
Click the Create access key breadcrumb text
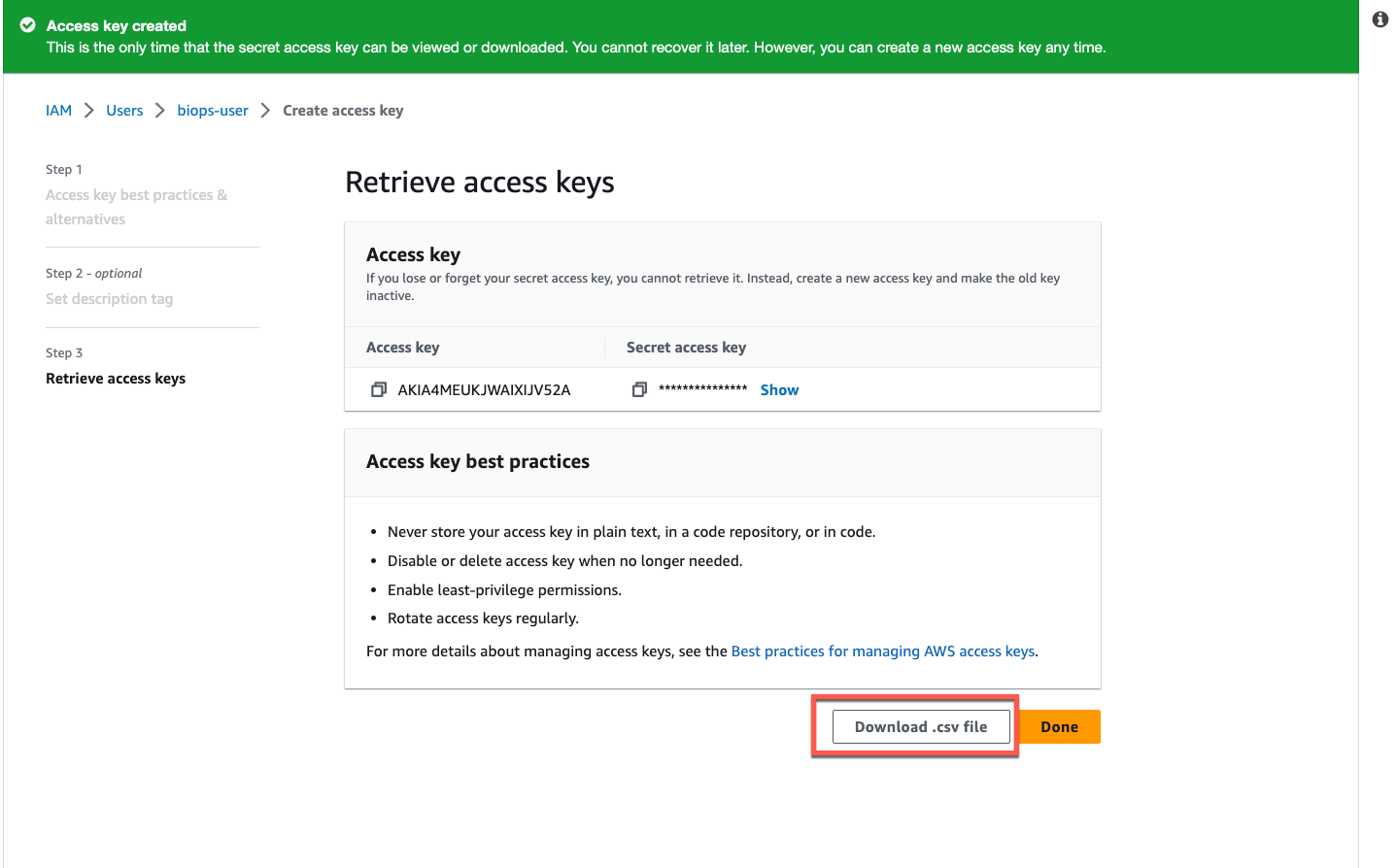[x=343, y=111]
